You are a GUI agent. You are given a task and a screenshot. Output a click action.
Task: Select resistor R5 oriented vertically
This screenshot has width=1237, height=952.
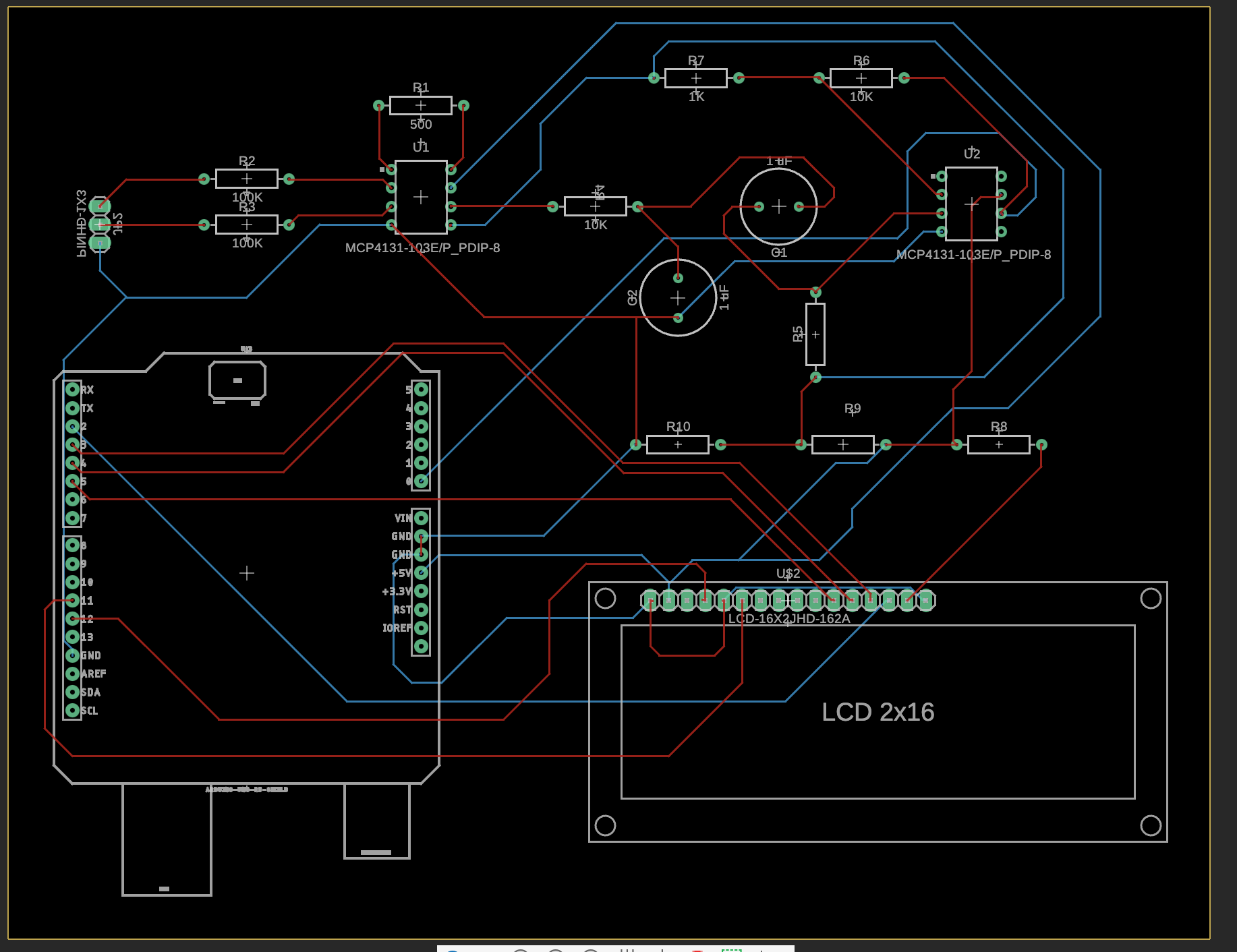point(814,334)
